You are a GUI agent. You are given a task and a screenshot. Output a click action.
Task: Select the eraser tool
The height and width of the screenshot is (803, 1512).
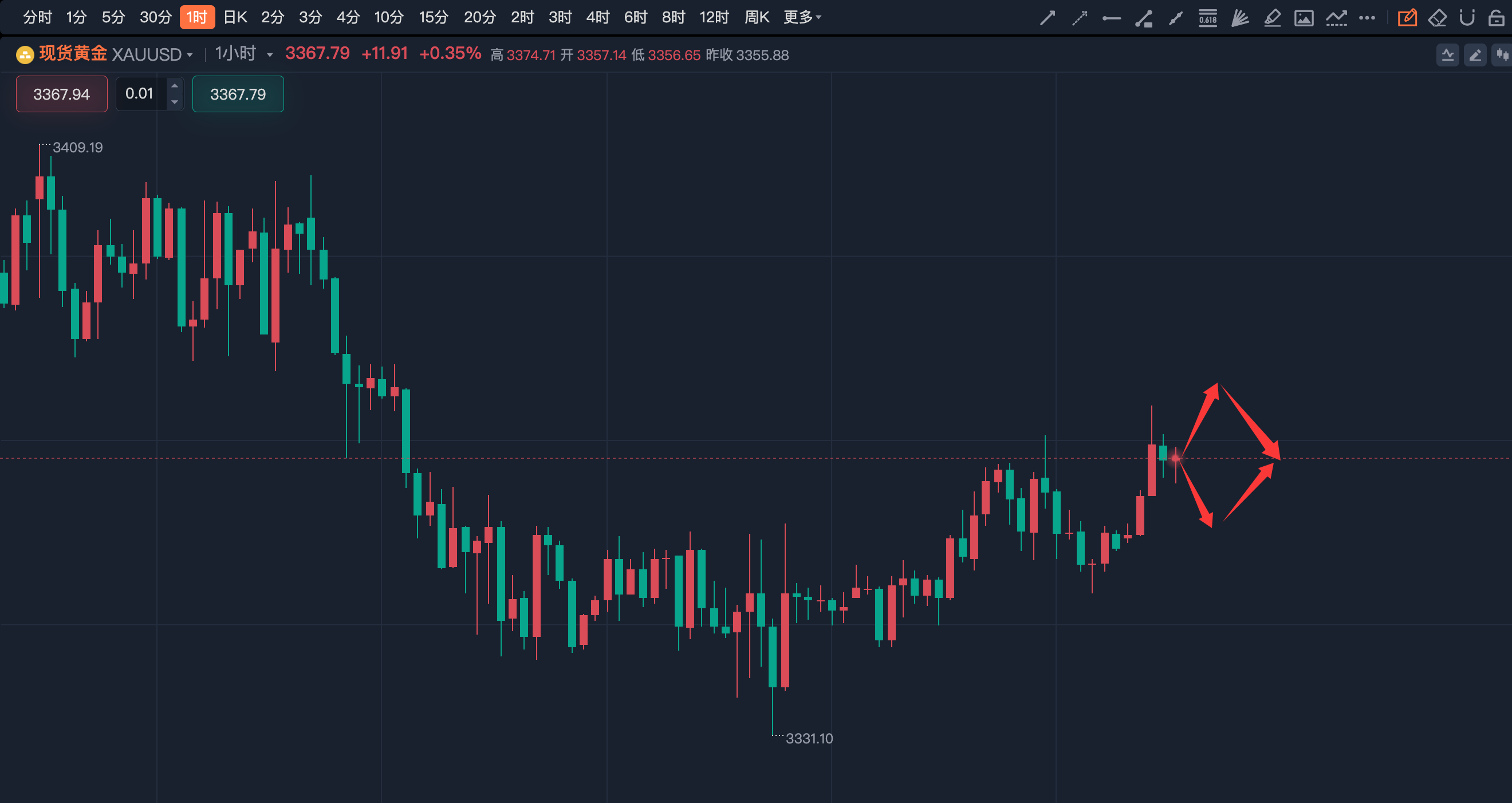tap(1438, 18)
